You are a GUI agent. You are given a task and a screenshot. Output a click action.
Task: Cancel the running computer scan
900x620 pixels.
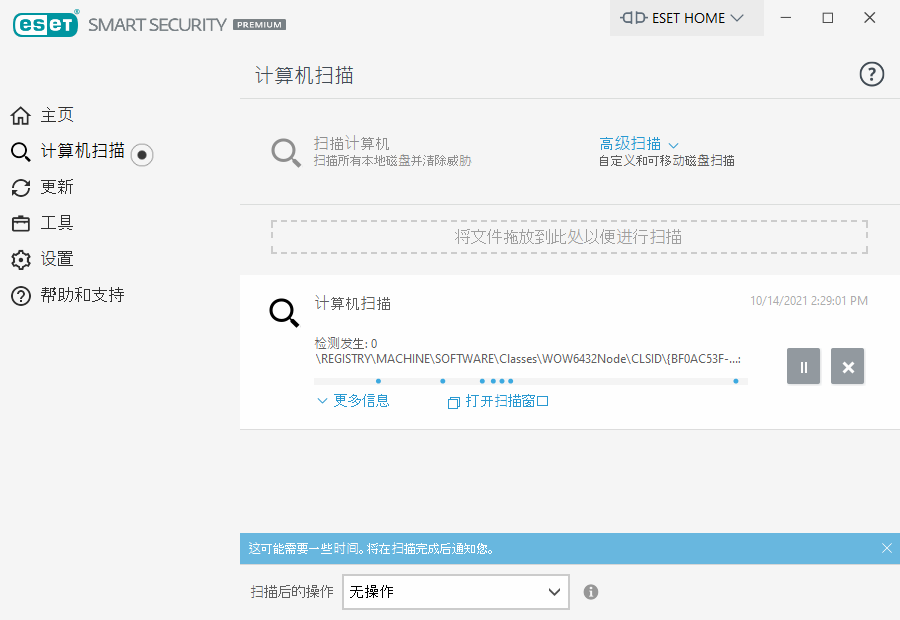coord(847,366)
